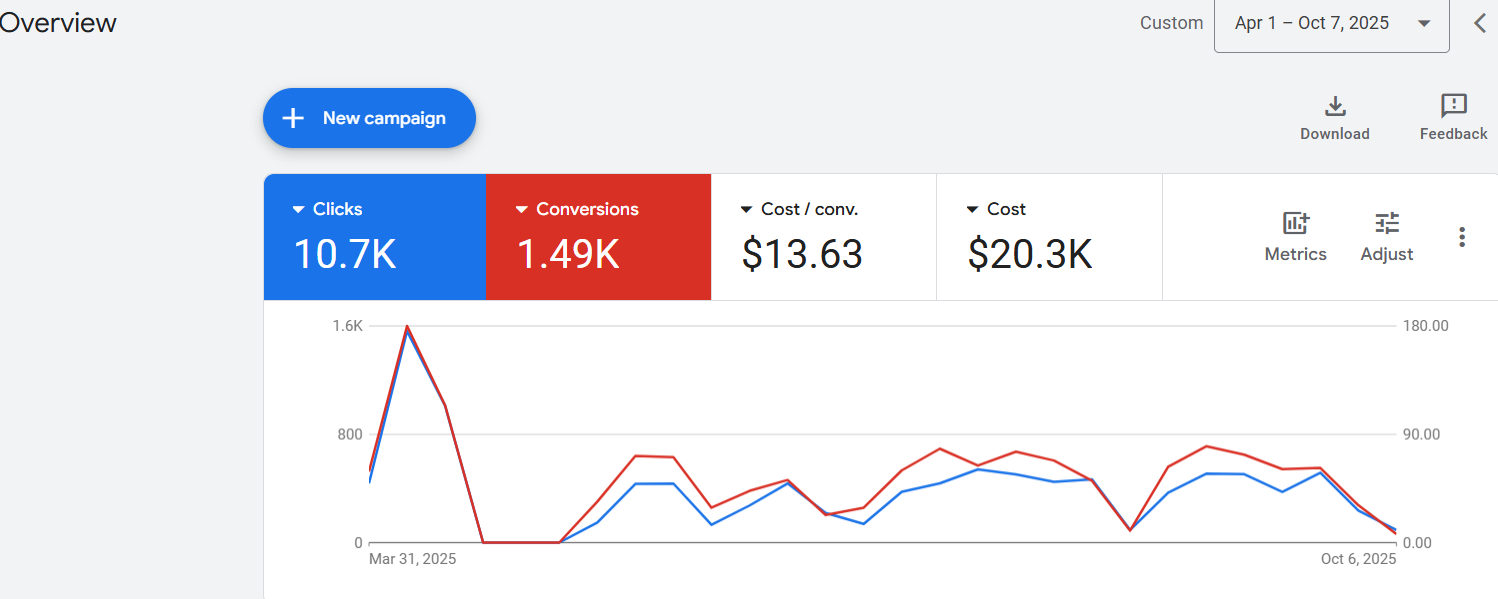Expand the Cost metric dropdown arrow

(x=972, y=210)
